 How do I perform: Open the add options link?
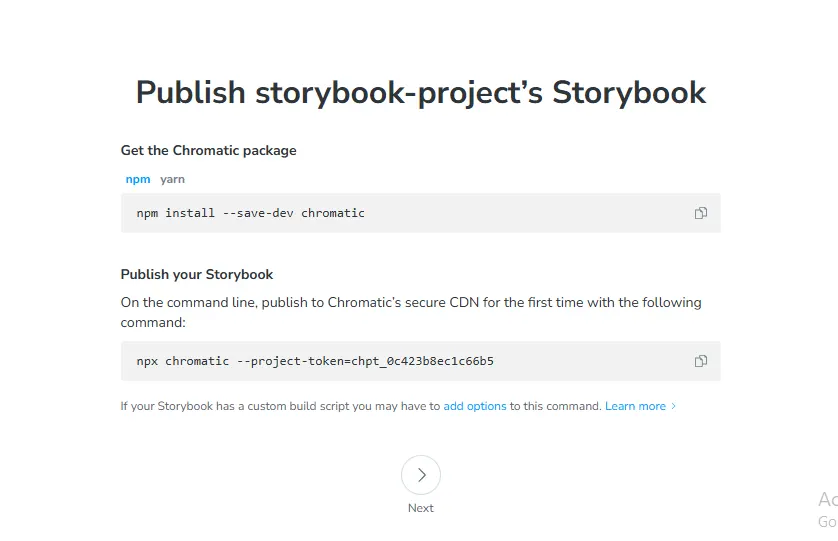point(475,406)
